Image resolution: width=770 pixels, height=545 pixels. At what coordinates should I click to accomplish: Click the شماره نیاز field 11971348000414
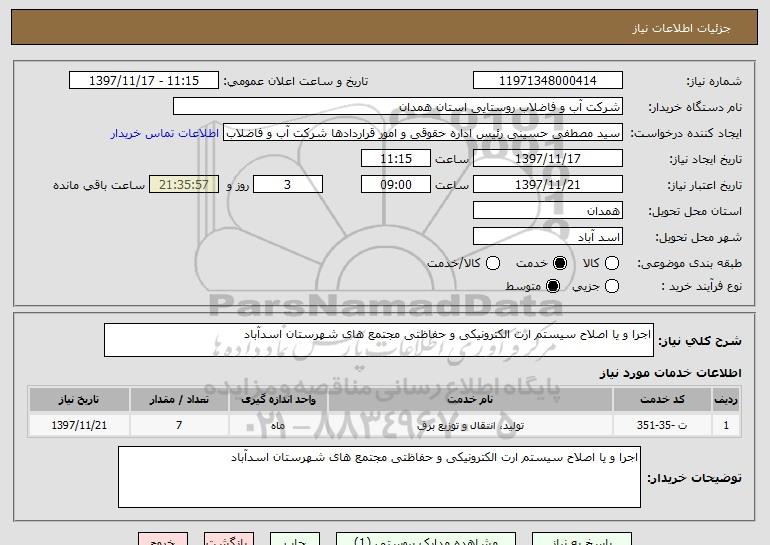[548, 81]
